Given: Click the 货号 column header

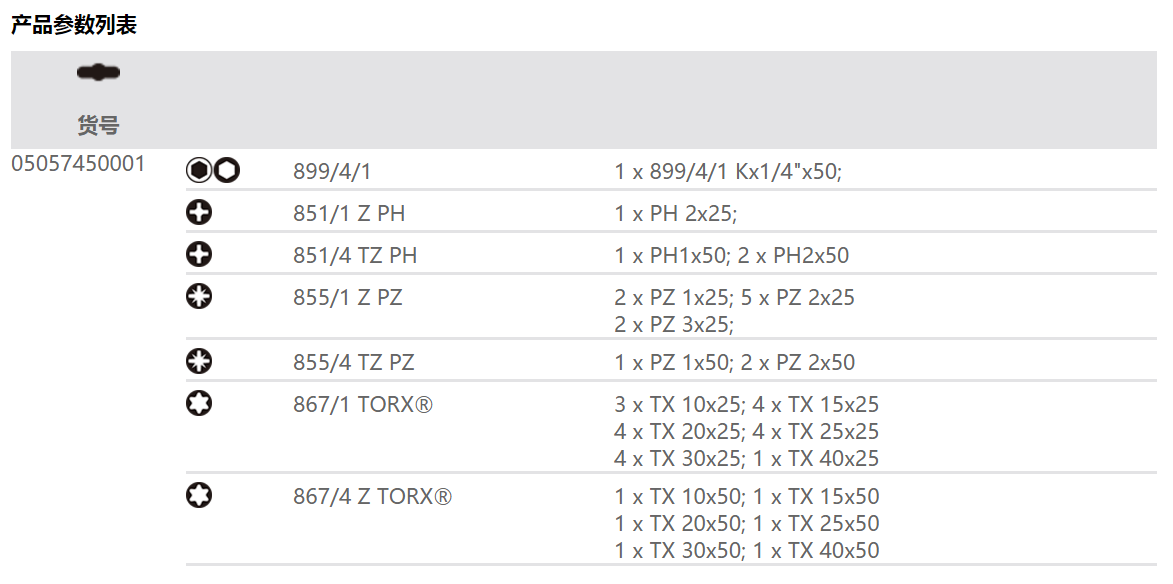Looking at the screenshot, I should point(98,125).
